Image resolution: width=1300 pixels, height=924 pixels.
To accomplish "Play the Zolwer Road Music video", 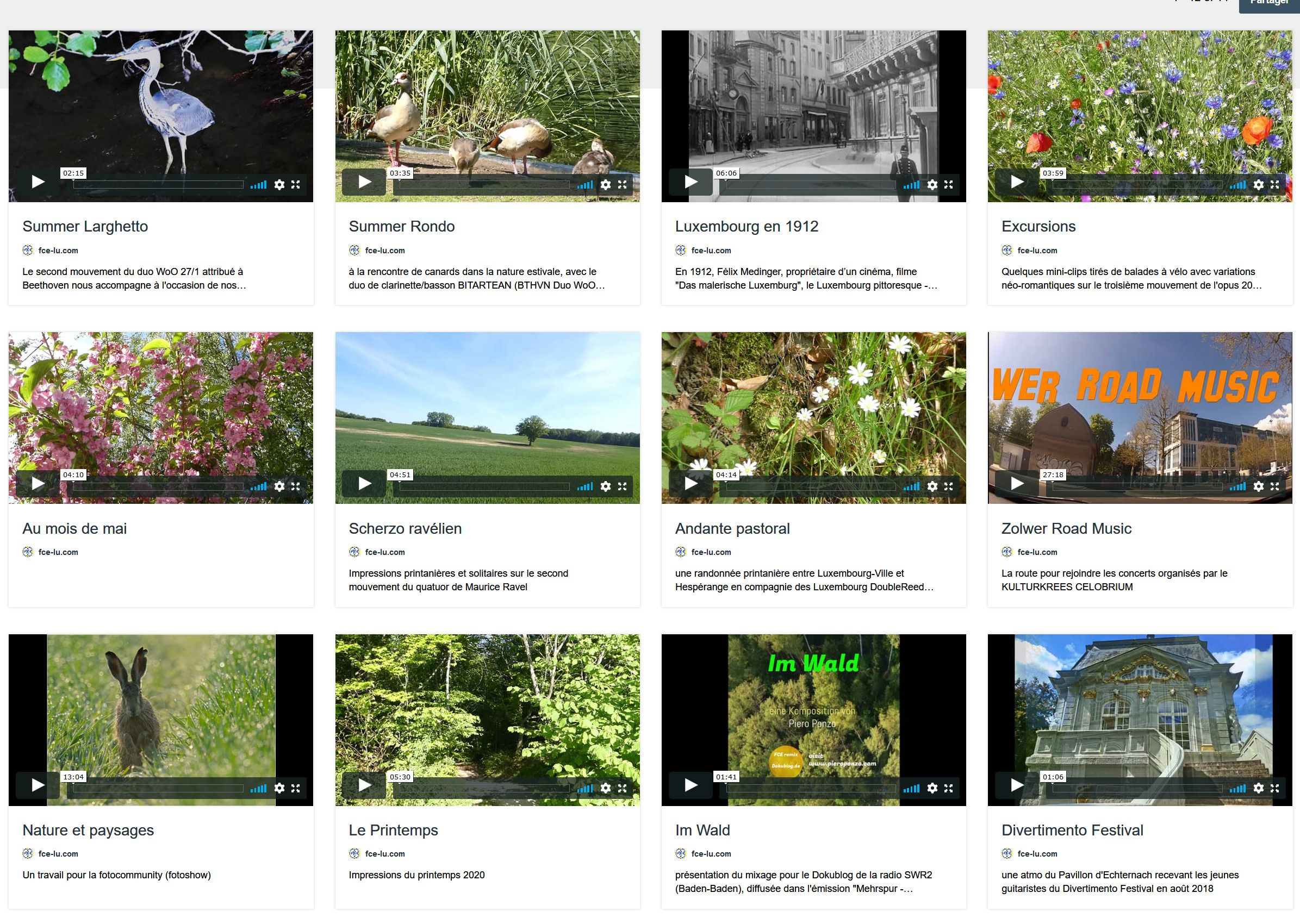I will click(1017, 484).
